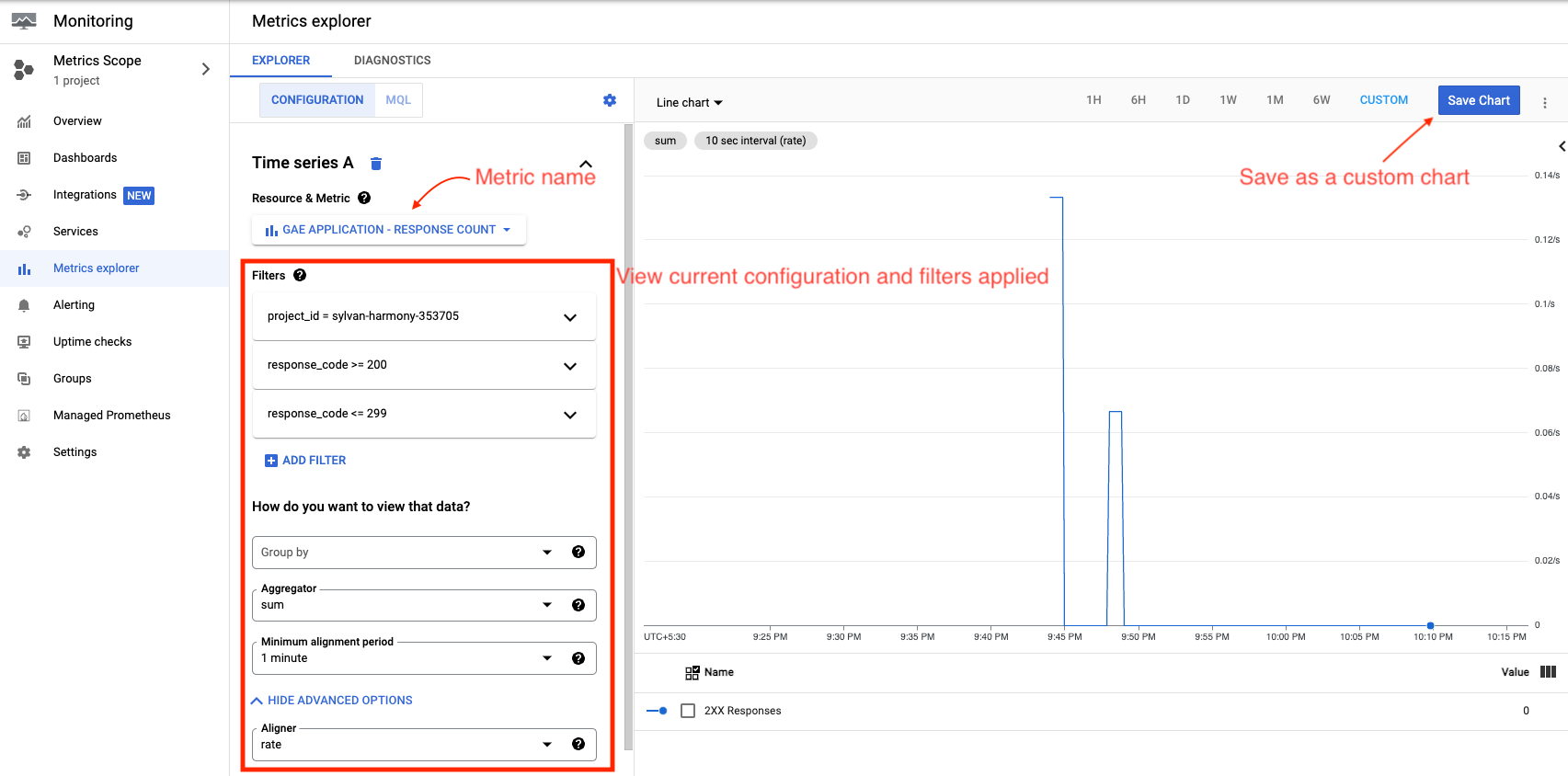Open the more options vertical dots menu
The height and width of the screenshot is (776, 1568).
coord(1545,103)
